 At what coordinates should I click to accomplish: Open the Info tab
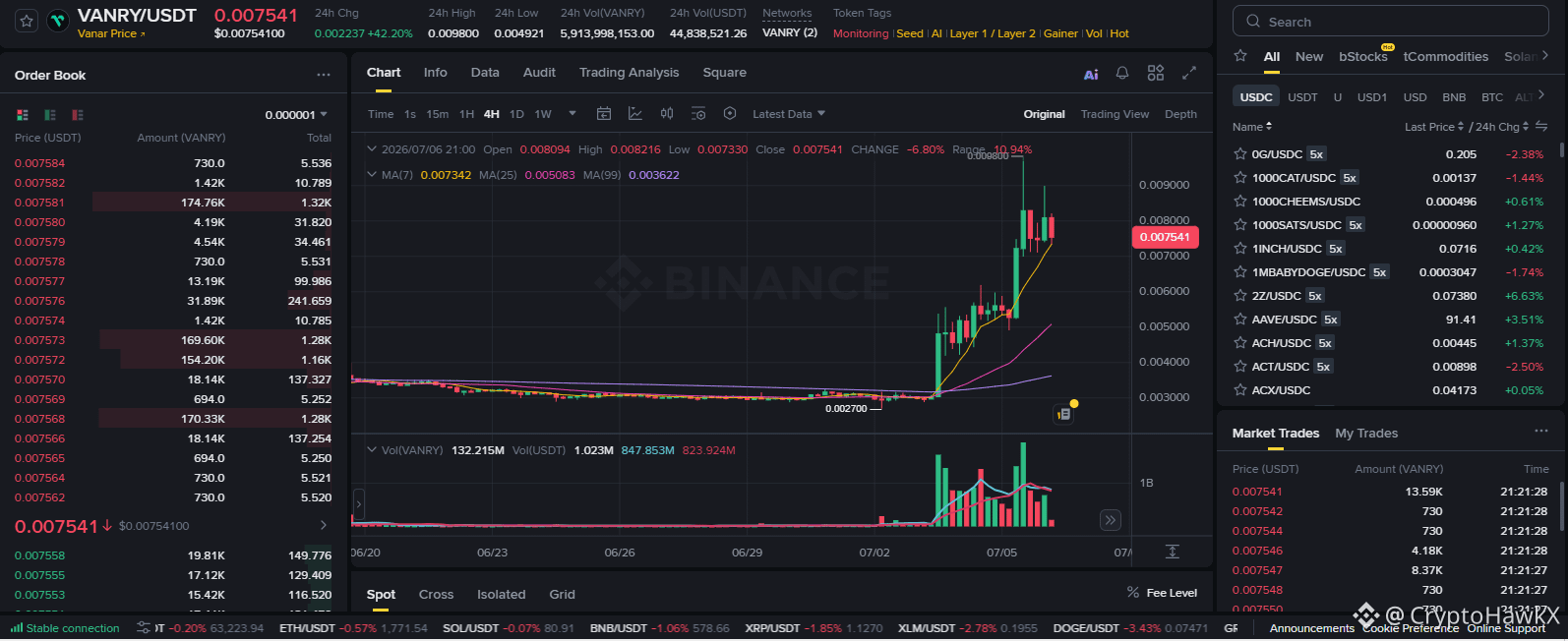pos(435,73)
